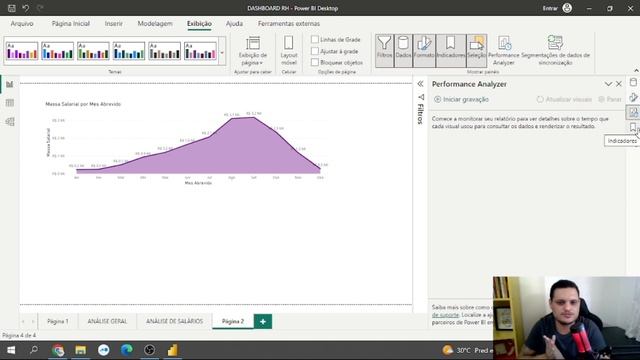Open the Data table view in sidebar
640x360 pixels.
pyautogui.click(x=9, y=103)
